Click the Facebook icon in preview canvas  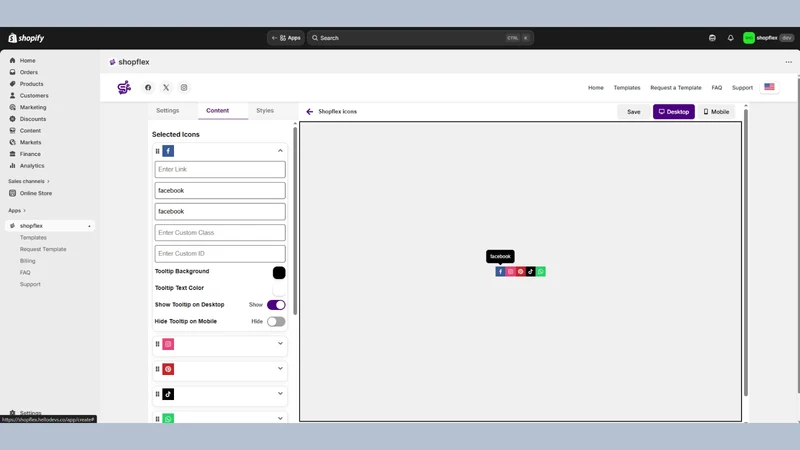coord(500,271)
